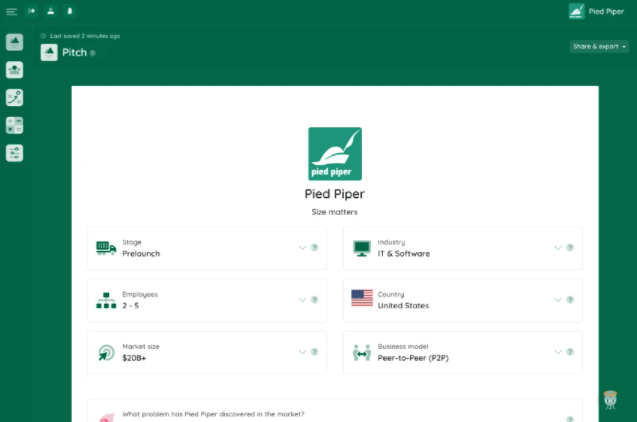Click the Industry computer monitor icon
Viewport: 637px width, 422px height.
click(362, 248)
